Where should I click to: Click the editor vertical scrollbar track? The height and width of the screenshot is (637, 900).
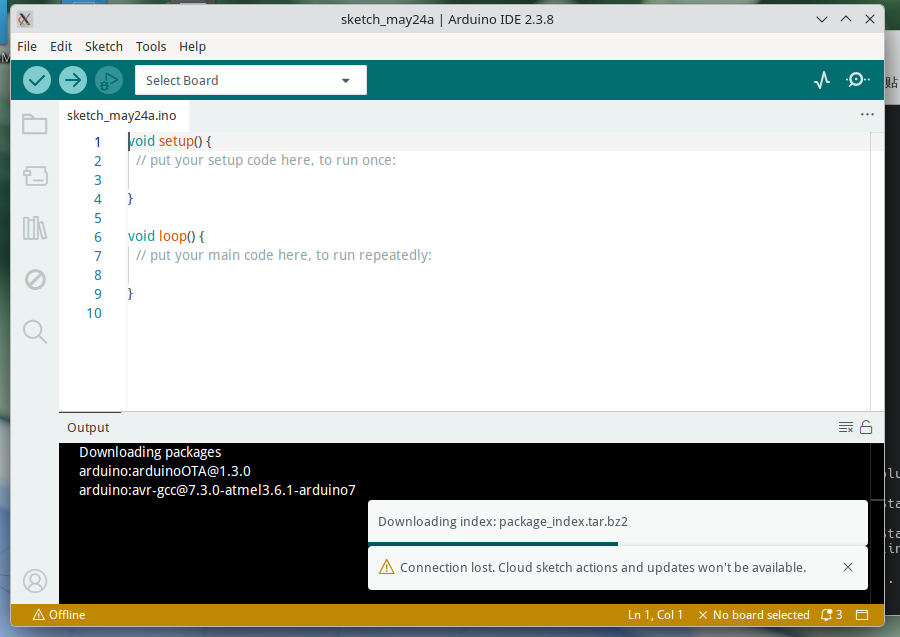877,271
